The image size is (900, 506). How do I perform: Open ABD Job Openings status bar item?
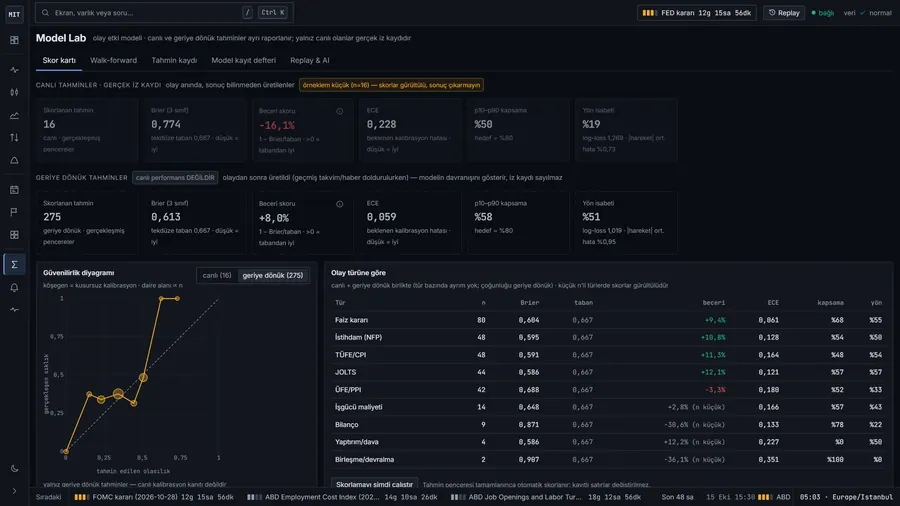point(546,497)
